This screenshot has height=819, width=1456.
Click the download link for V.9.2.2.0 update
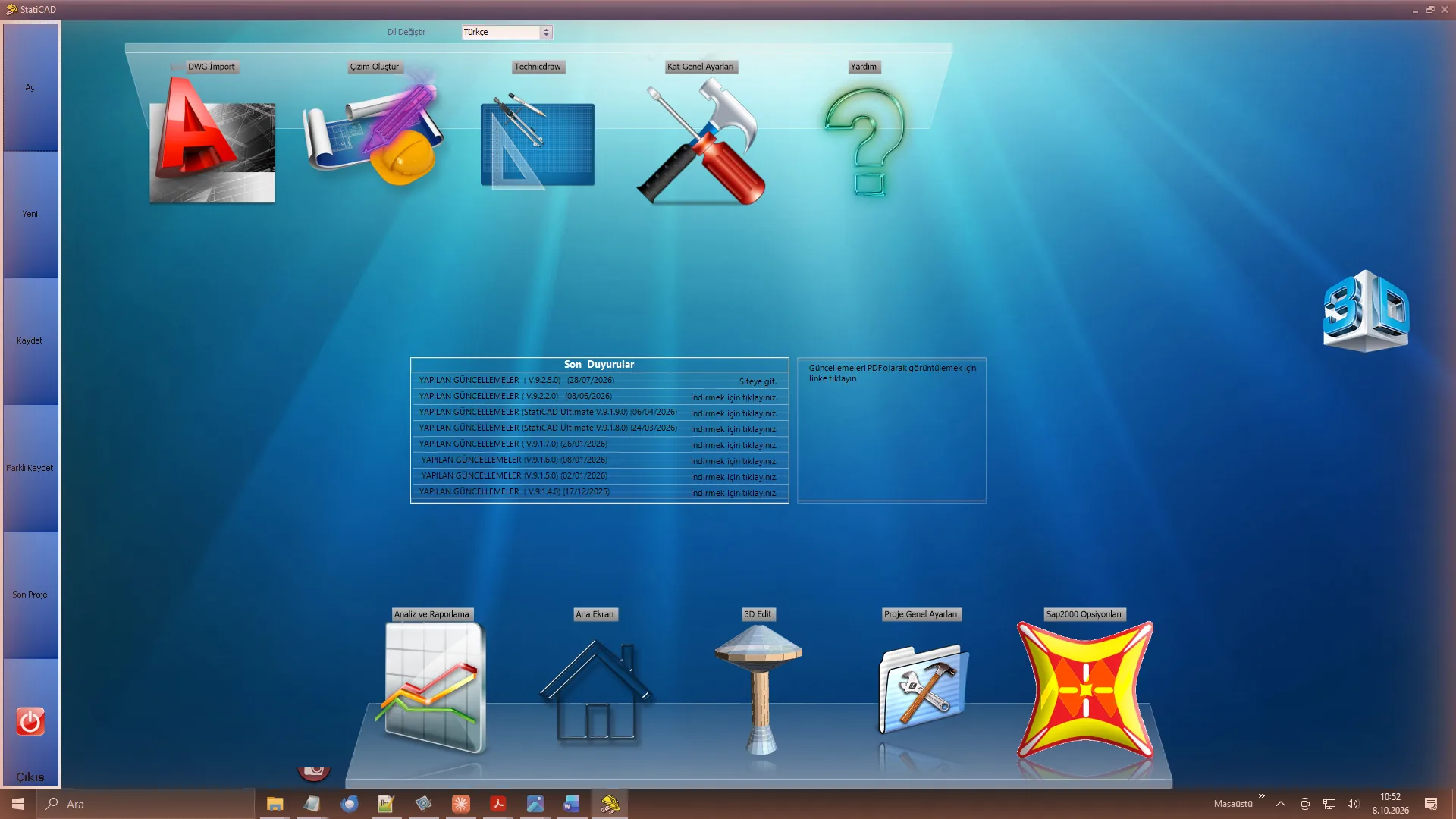(733, 397)
